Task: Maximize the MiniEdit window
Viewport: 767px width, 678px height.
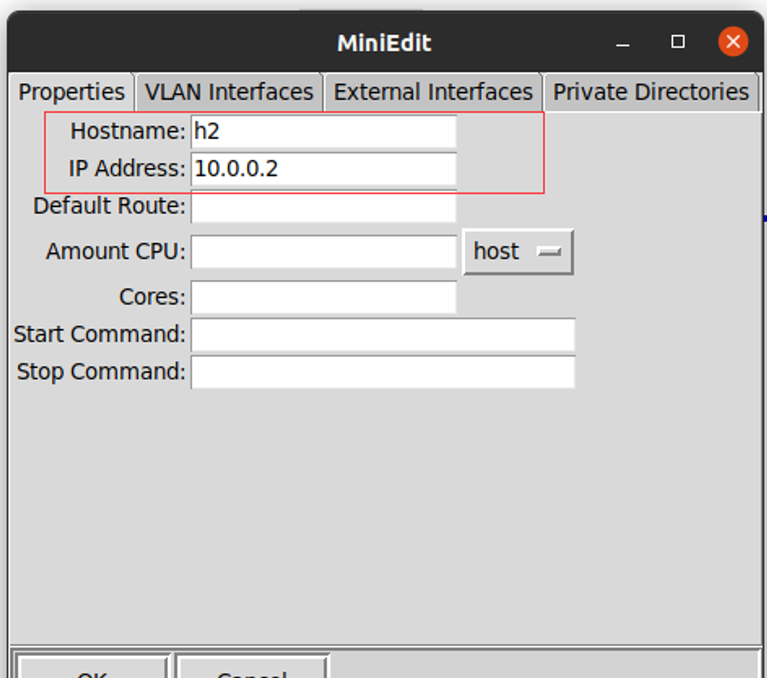Action: tap(678, 42)
